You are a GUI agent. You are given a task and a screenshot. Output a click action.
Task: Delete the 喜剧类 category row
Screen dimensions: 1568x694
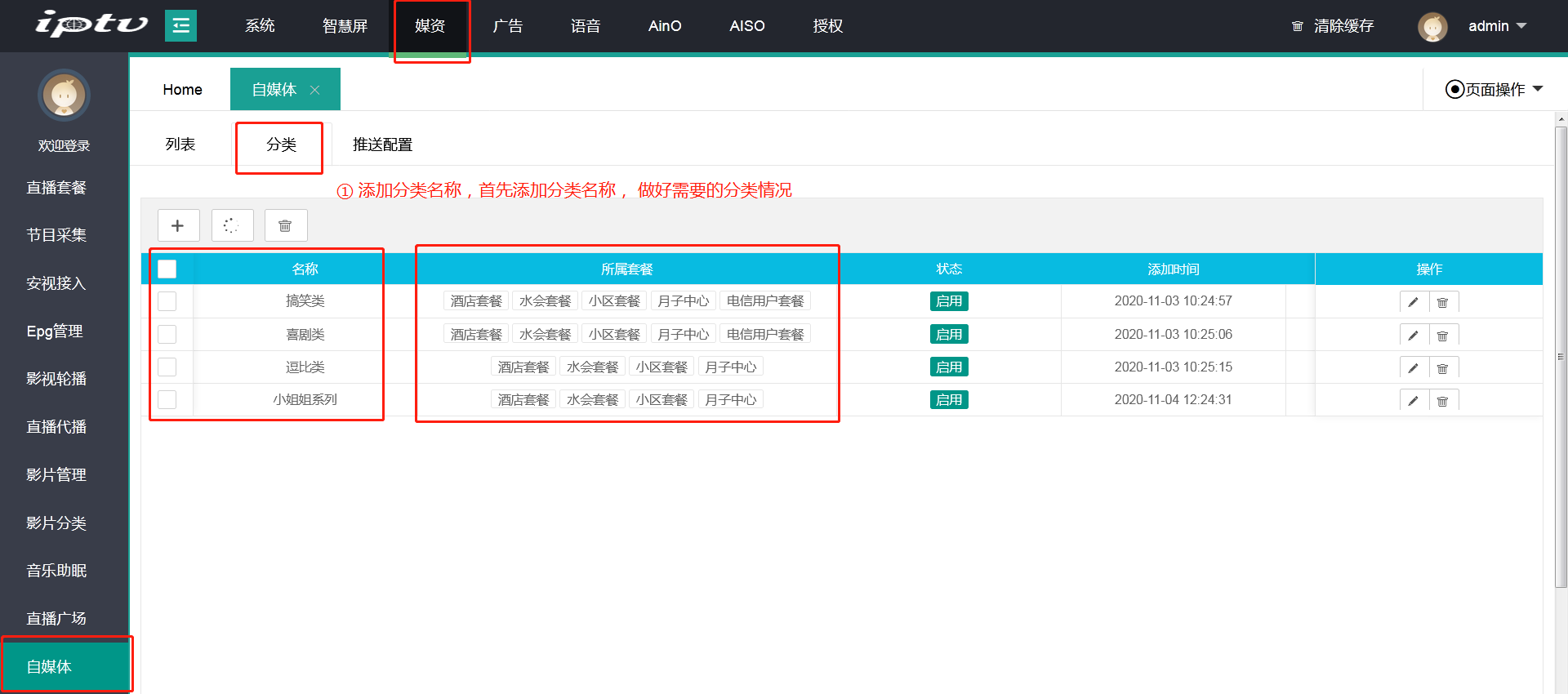[x=1443, y=336]
